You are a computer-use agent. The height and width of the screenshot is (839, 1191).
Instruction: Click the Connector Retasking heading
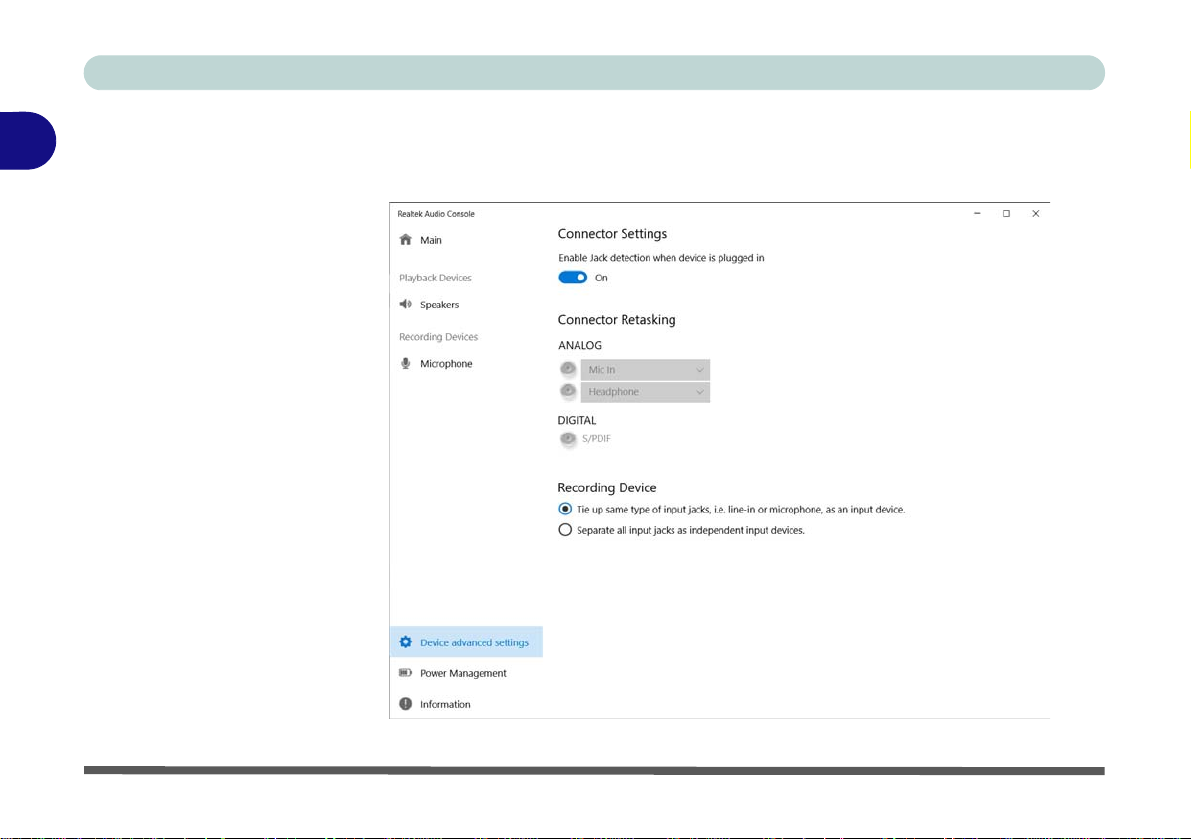[617, 320]
